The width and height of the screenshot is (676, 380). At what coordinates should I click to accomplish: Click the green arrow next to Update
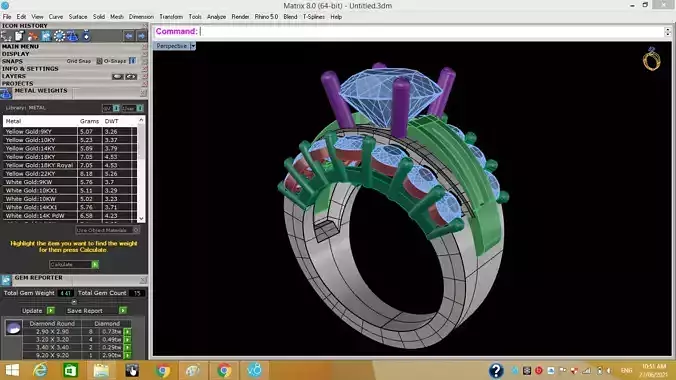pyautogui.click(x=50, y=311)
